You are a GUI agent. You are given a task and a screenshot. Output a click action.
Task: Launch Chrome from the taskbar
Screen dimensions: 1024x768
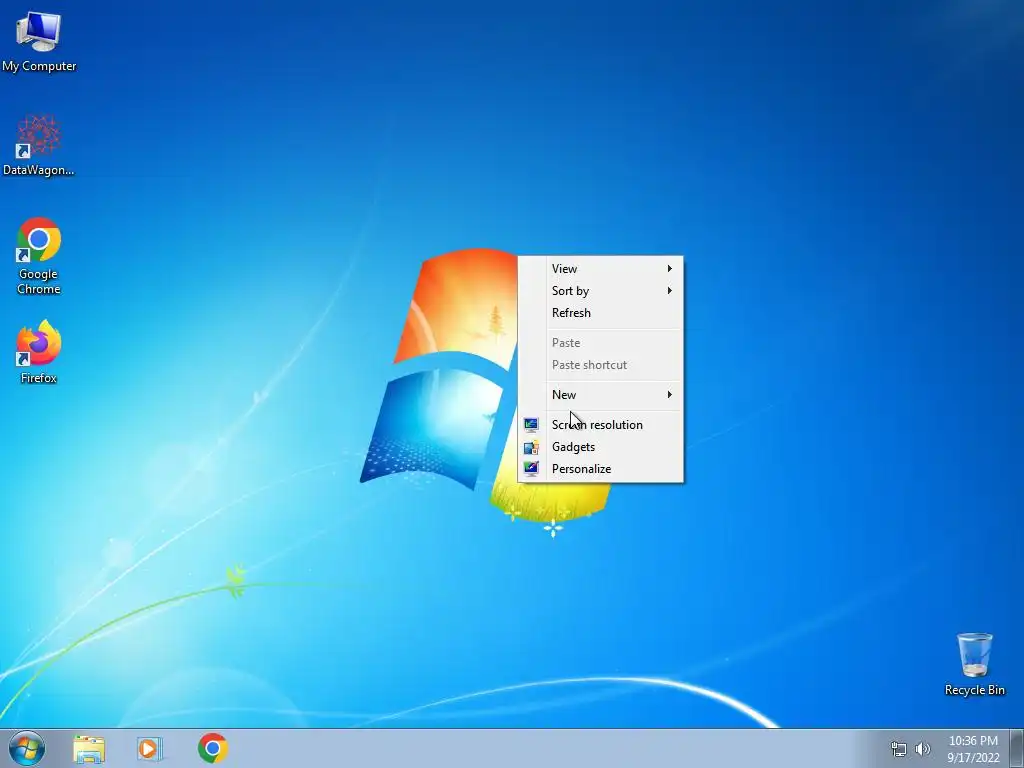(213, 748)
